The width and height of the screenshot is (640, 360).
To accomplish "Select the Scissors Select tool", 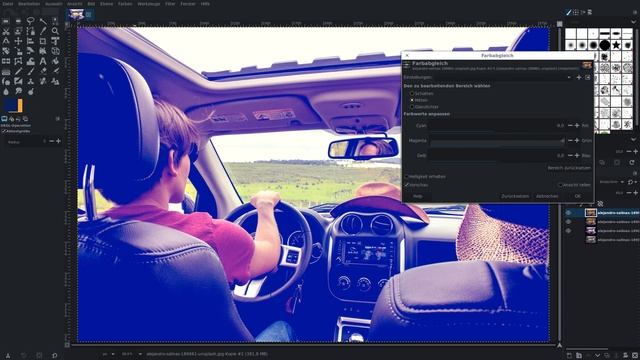I will click(x=6, y=31).
